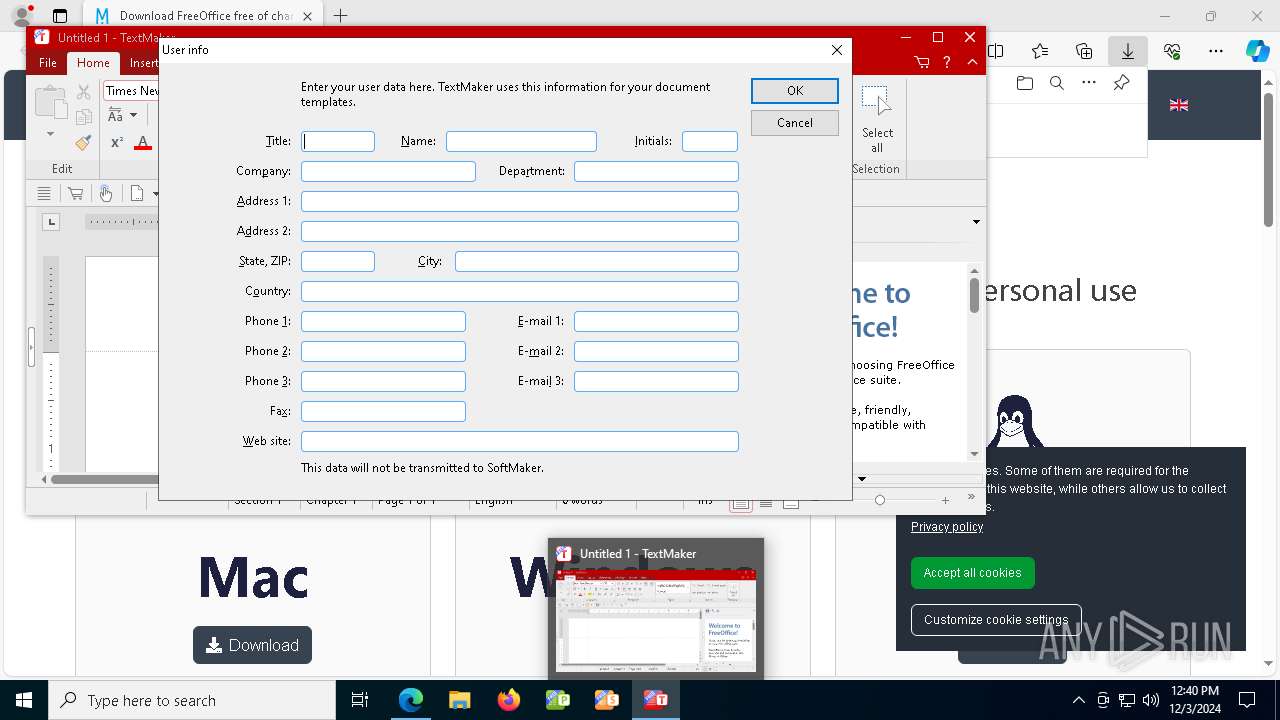1280x720 pixels.
Task: Expand status bar double chevron
Action: (x=971, y=497)
